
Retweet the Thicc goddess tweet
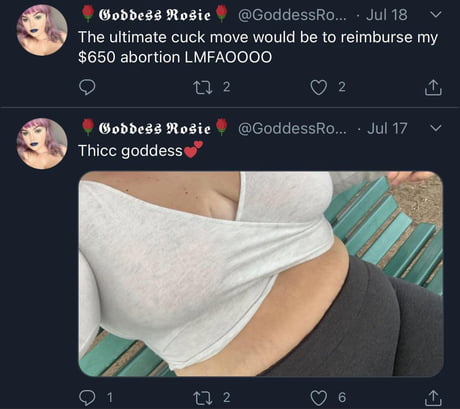point(203,397)
